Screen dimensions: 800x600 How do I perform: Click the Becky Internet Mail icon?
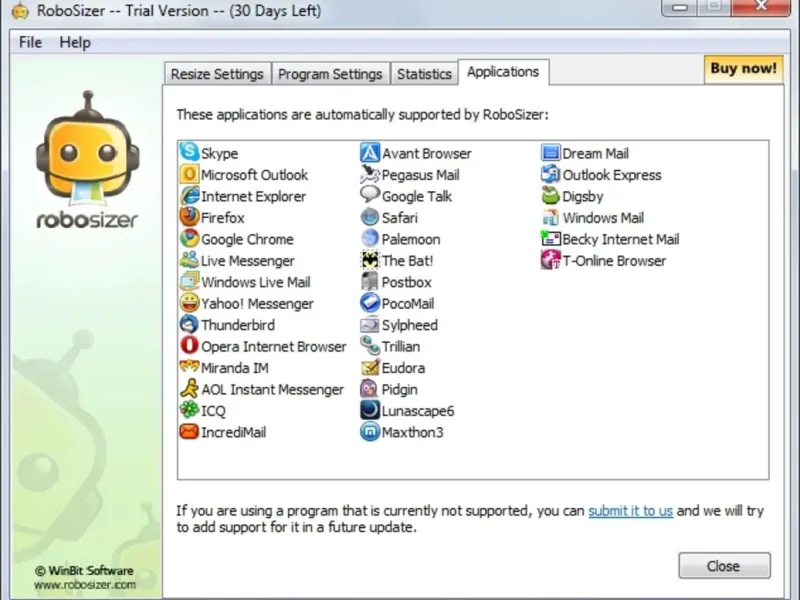pos(551,238)
